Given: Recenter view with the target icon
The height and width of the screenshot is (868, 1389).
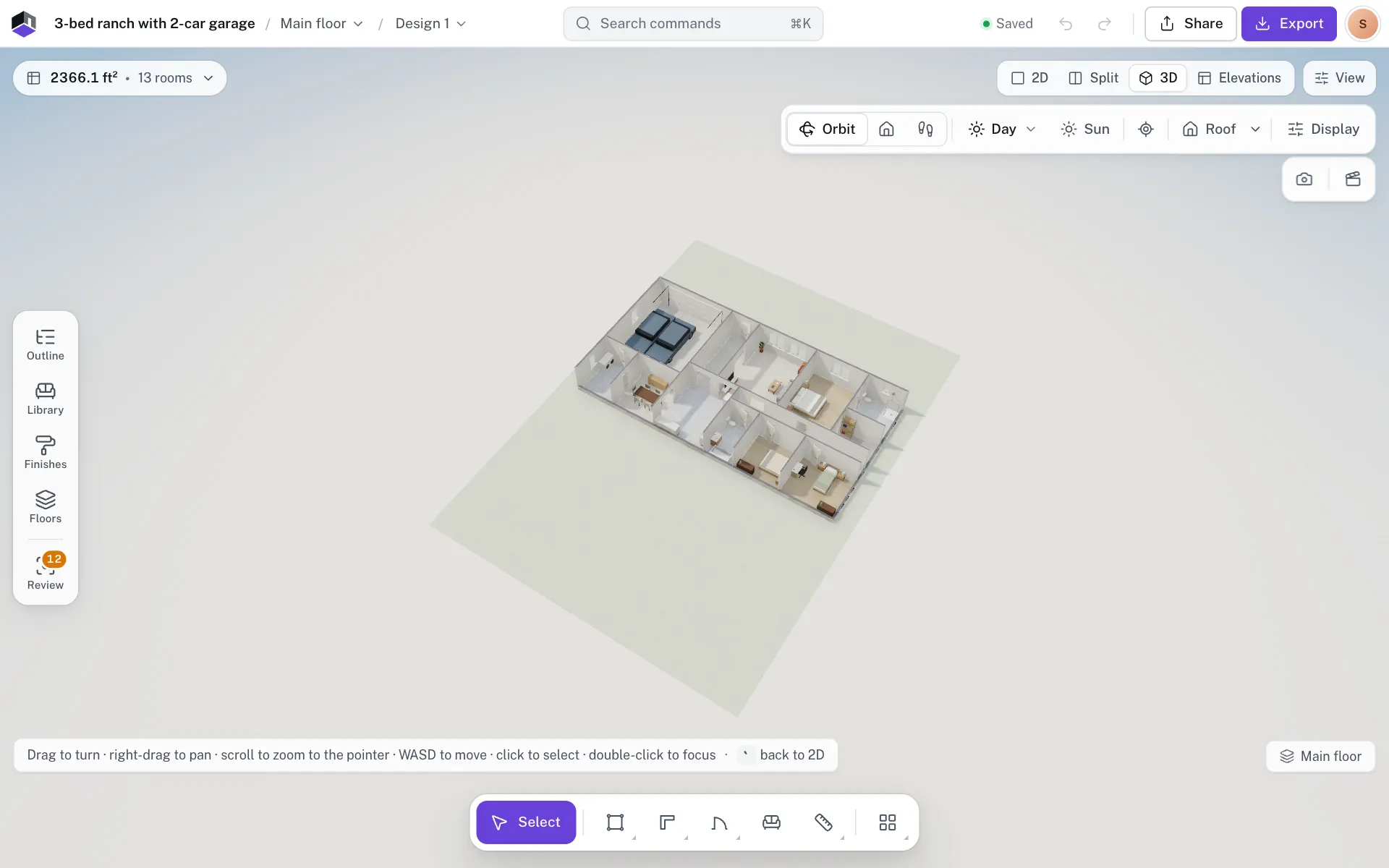Looking at the screenshot, I should point(1145,129).
